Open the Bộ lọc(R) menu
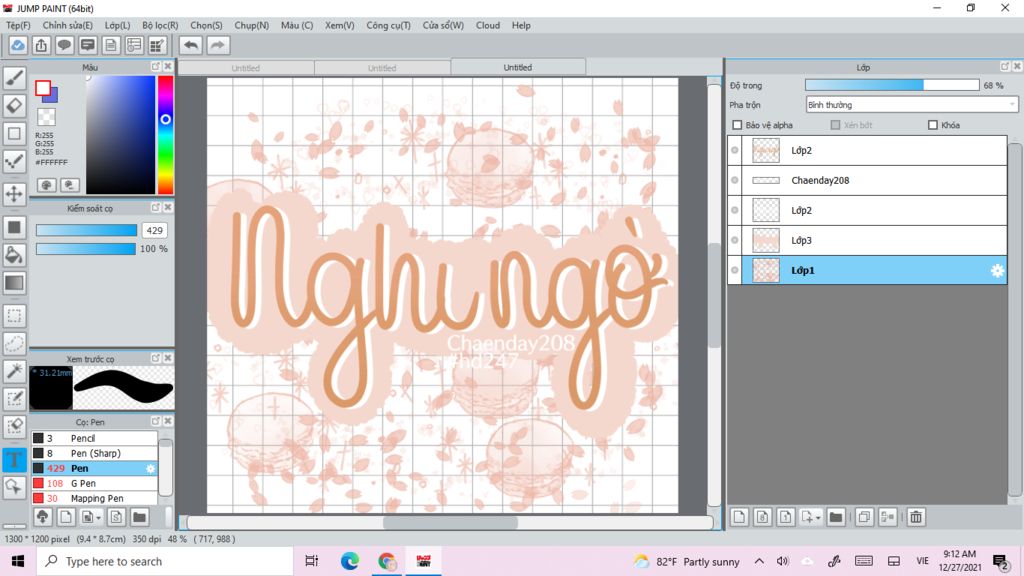The height and width of the screenshot is (576, 1024). coord(160,25)
